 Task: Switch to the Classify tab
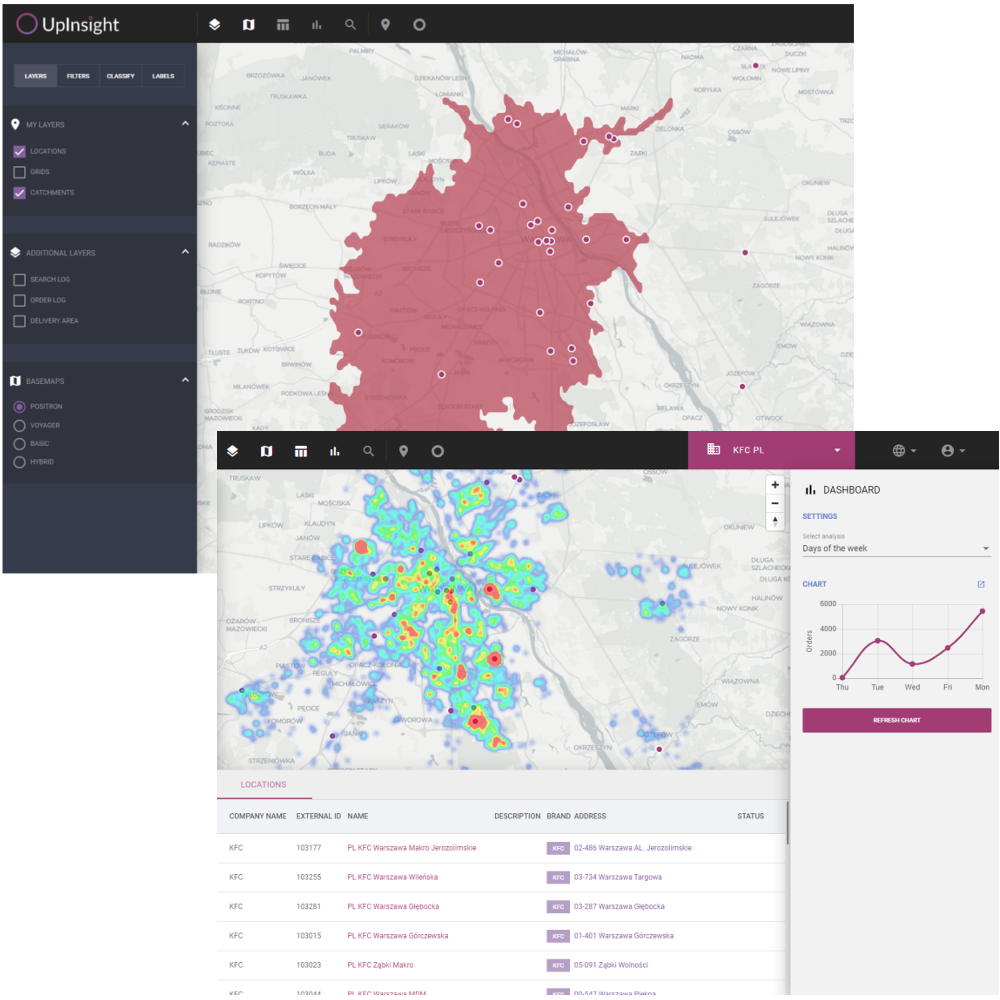(x=121, y=76)
